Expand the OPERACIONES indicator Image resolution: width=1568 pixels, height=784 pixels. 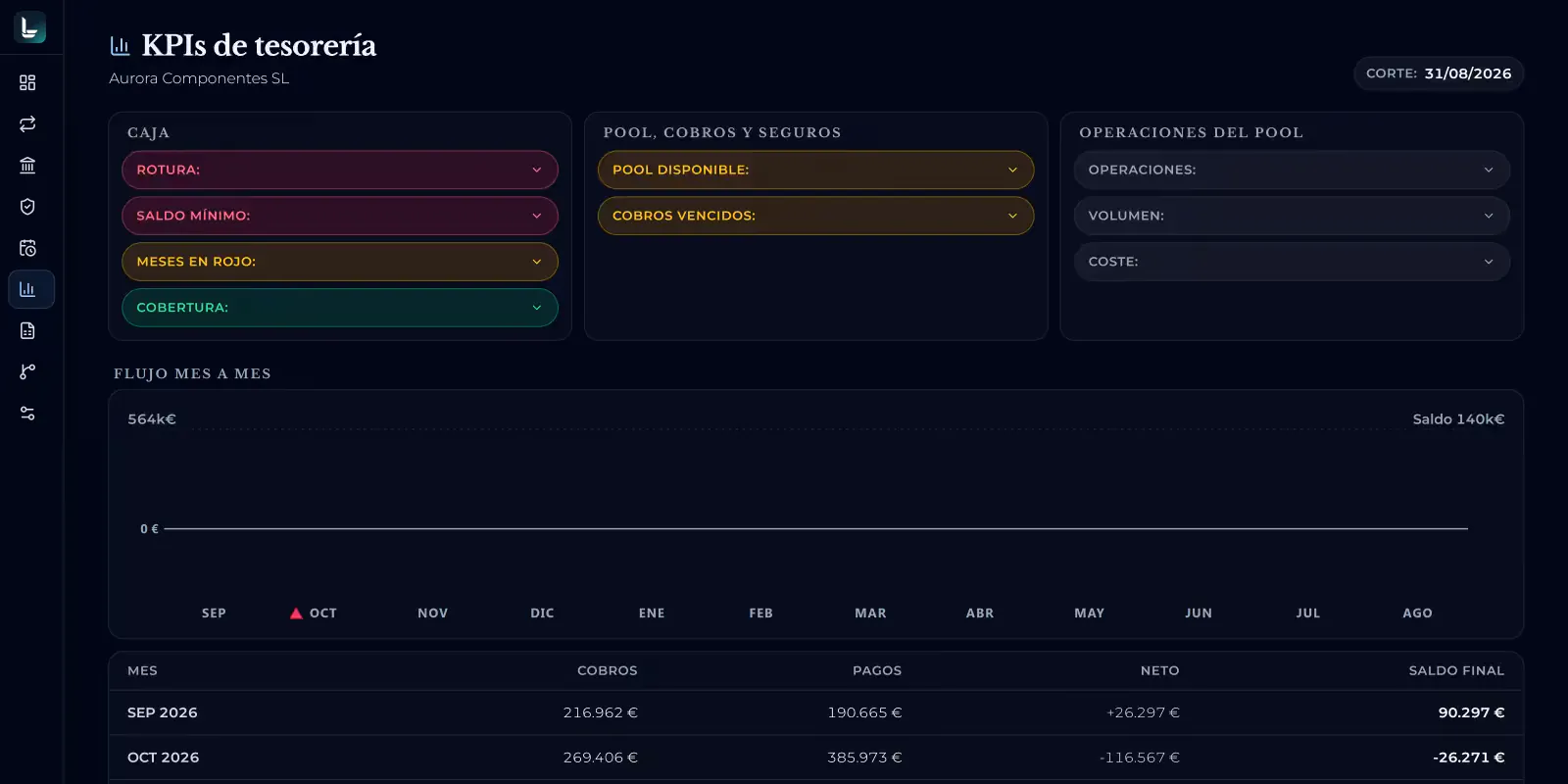[x=1292, y=170]
